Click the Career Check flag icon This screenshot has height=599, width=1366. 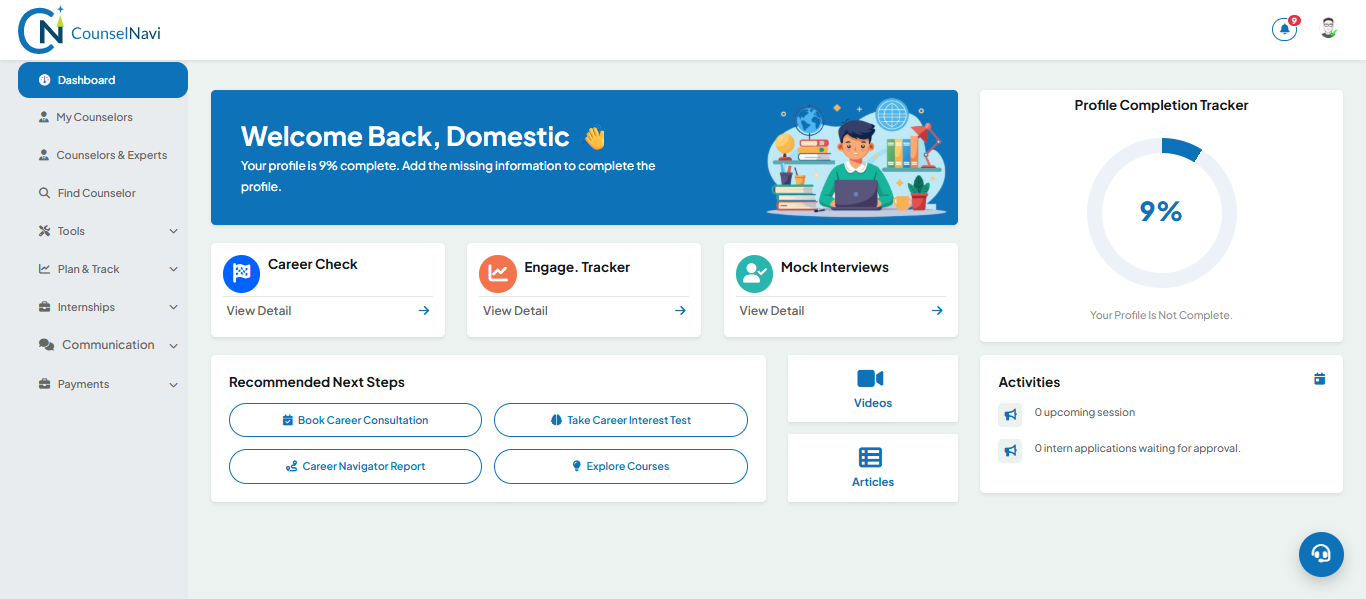[241, 273]
